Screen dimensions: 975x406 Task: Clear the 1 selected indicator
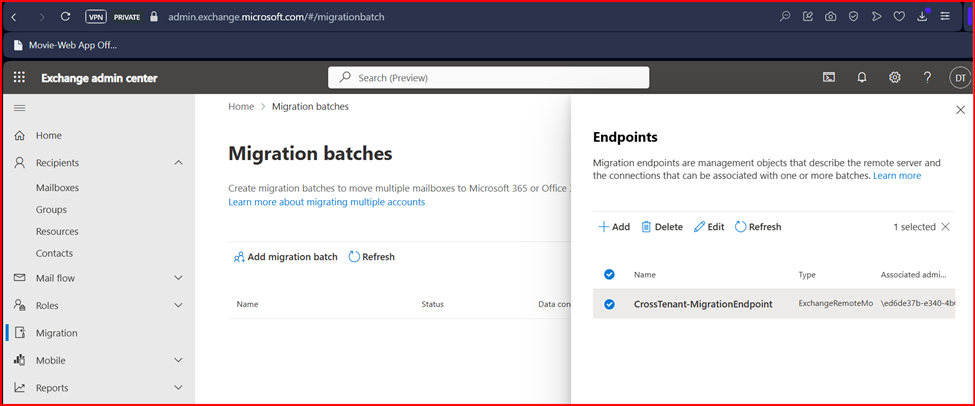[946, 227]
